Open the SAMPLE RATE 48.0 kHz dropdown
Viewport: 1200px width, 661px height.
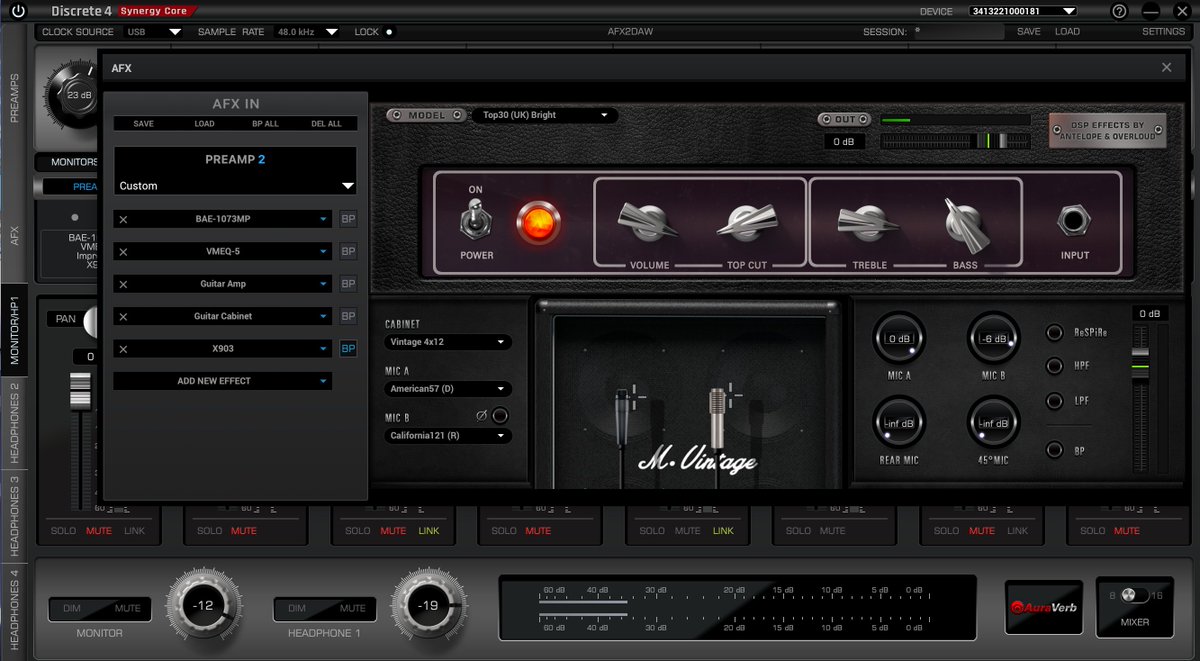click(307, 32)
